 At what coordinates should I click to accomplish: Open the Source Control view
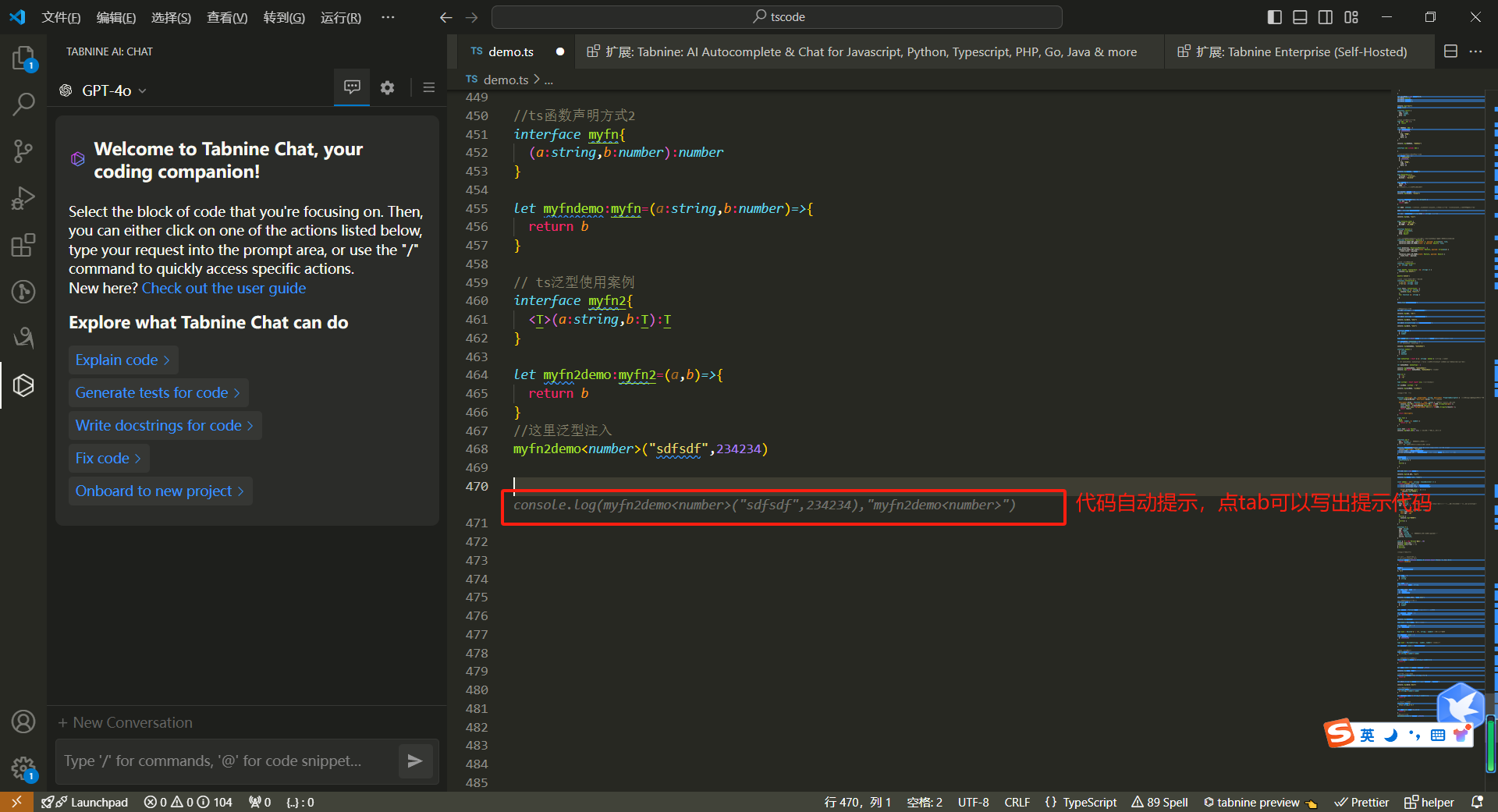(23, 151)
